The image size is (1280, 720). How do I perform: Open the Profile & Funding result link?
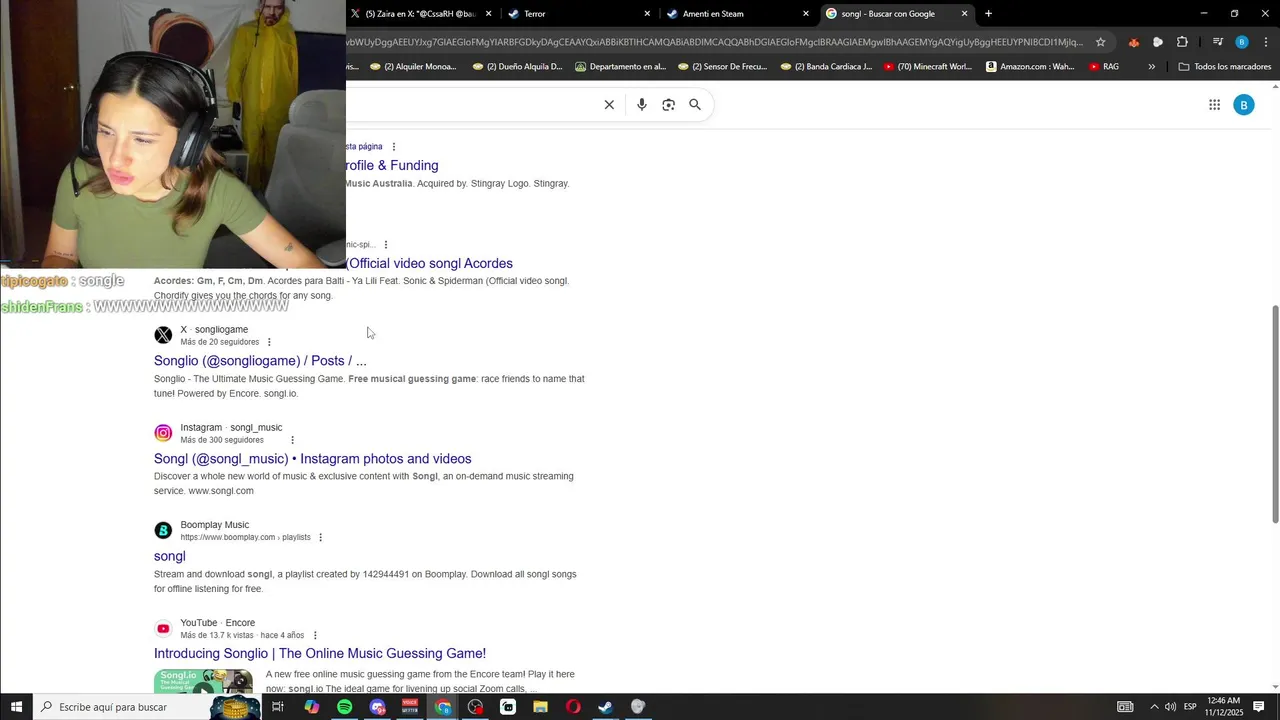click(392, 166)
